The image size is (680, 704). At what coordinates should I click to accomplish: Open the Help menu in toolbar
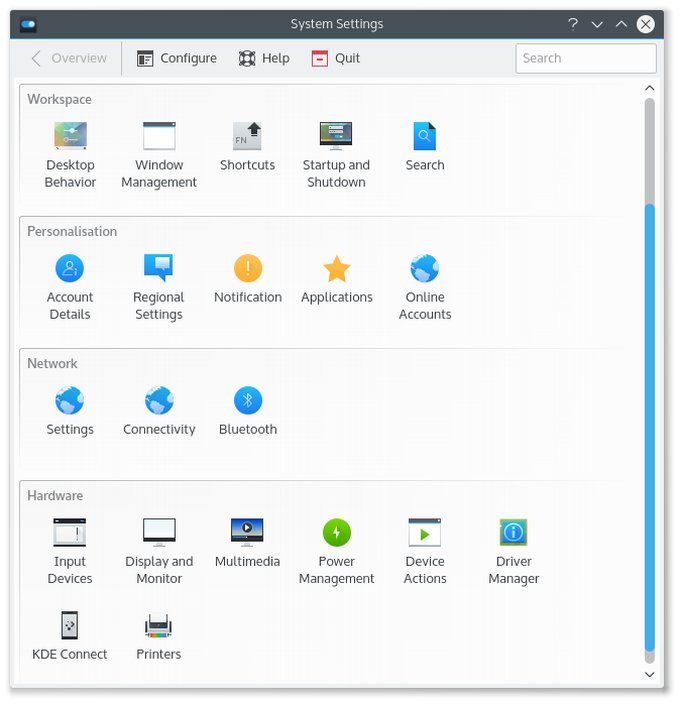click(x=264, y=58)
